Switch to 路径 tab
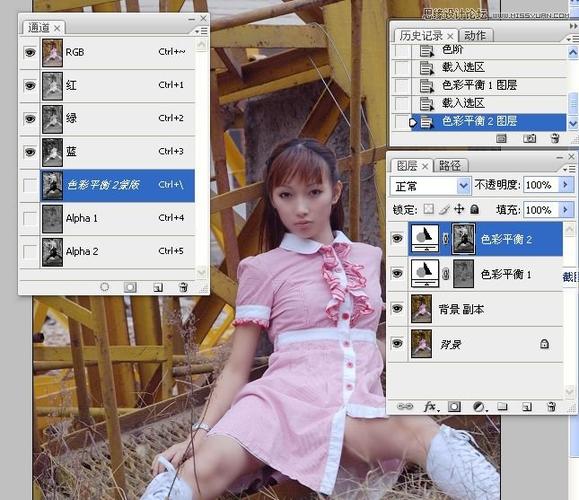 450,166
